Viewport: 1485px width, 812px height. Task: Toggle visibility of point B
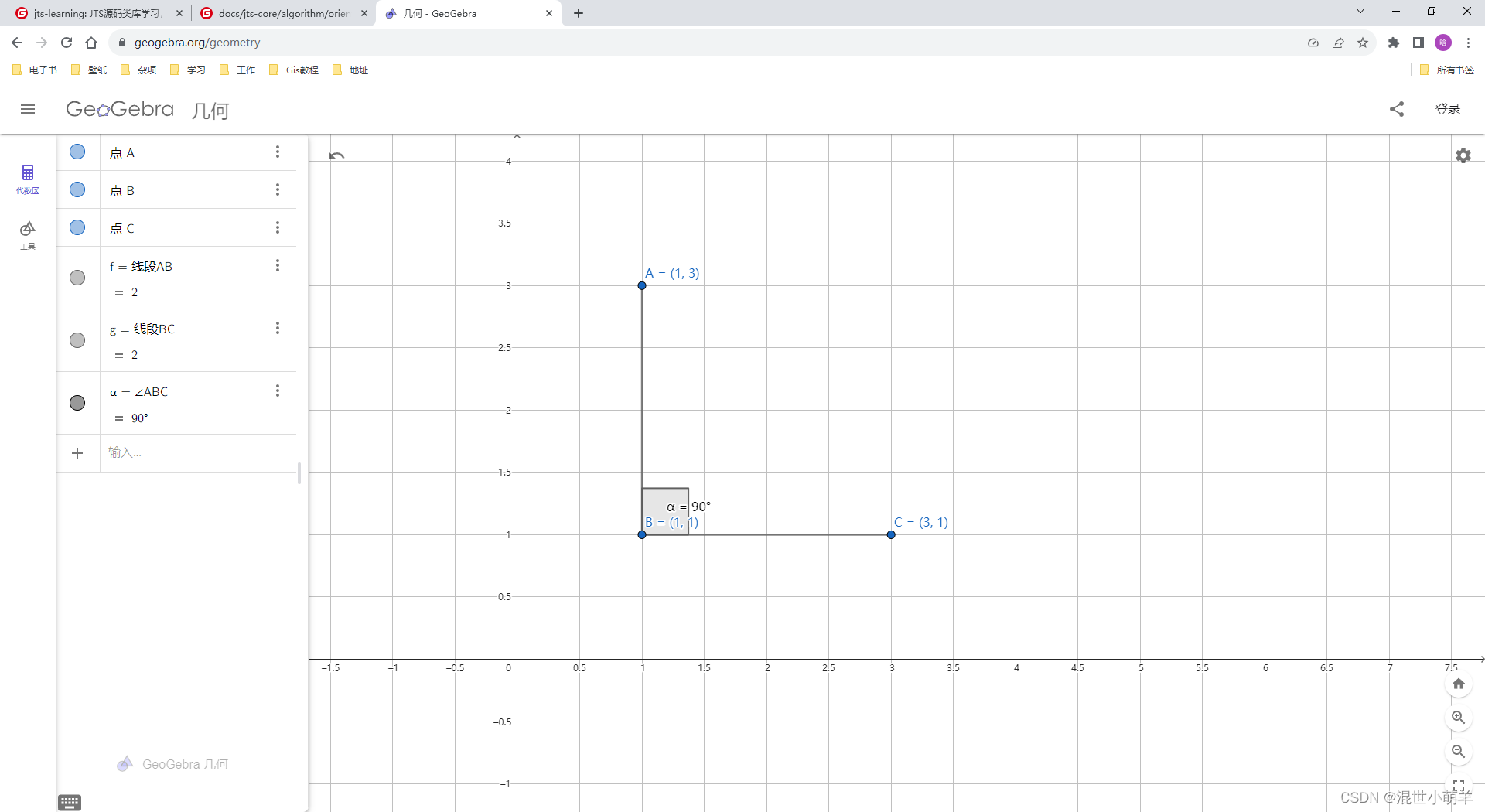pos(77,189)
